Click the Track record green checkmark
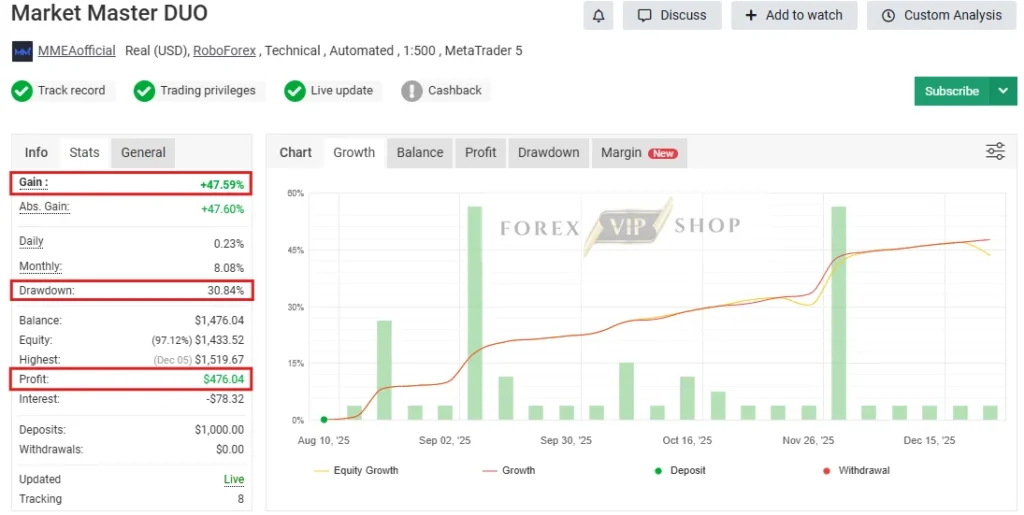Viewport: 1024px width, 515px height. pos(22,91)
